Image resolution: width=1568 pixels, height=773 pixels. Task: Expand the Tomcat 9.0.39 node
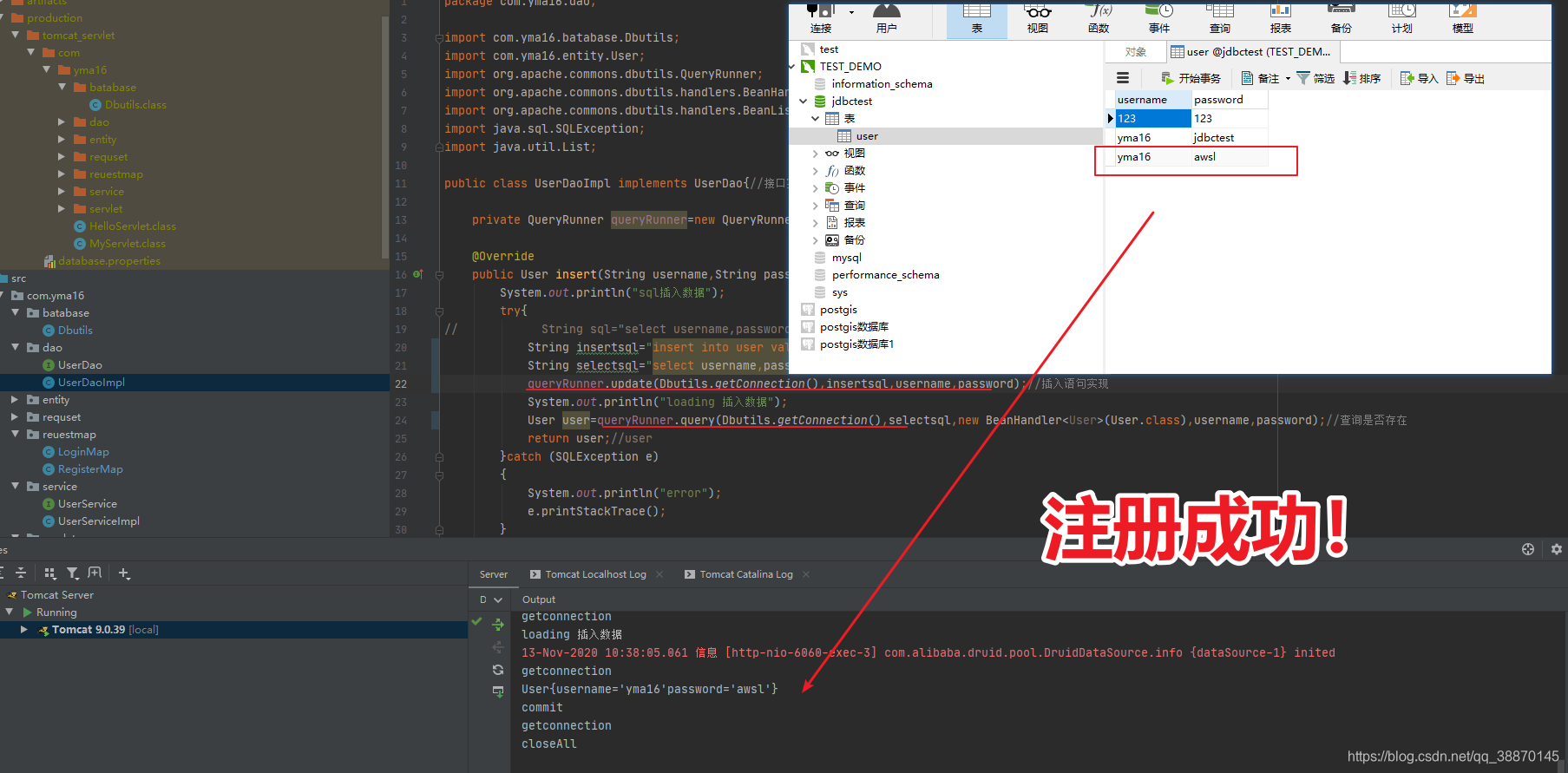[23, 630]
